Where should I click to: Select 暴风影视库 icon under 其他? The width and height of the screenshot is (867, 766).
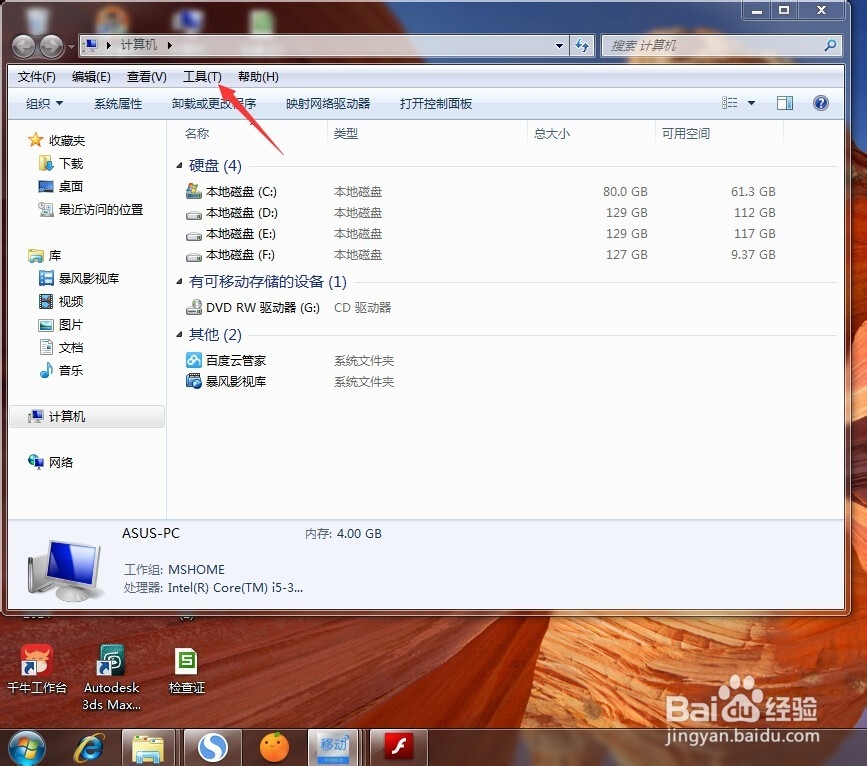pyautogui.click(x=194, y=381)
